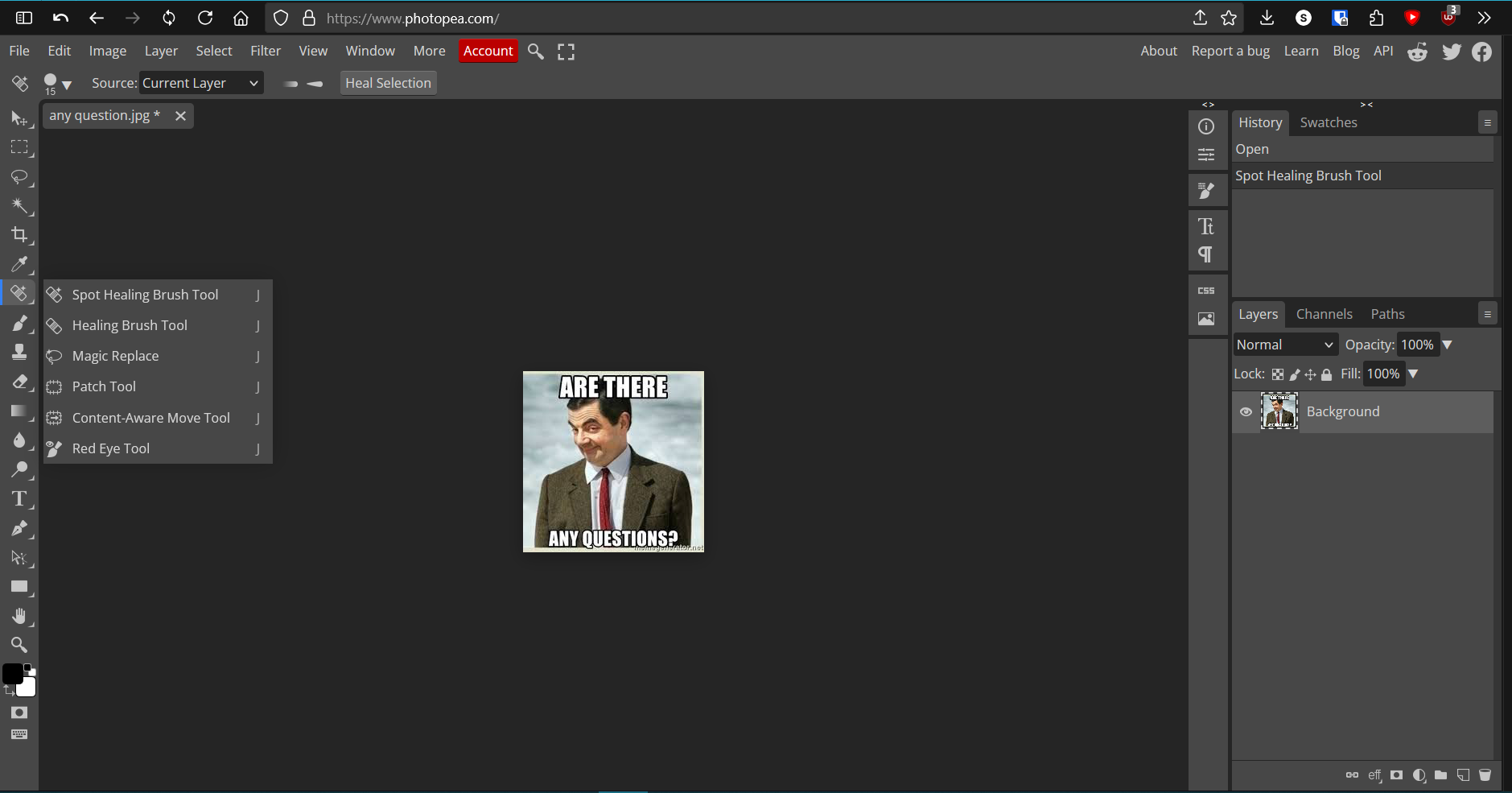
Task: Click the Heal Selection button
Action: [388, 83]
